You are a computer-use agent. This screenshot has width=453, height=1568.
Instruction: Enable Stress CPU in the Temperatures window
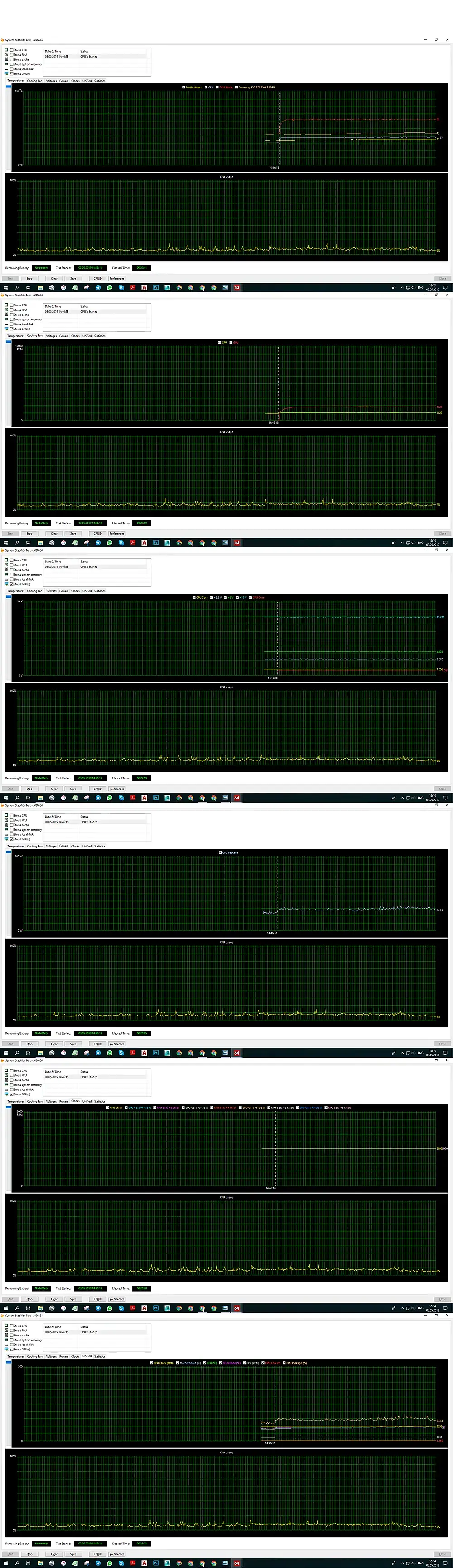(x=12, y=50)
